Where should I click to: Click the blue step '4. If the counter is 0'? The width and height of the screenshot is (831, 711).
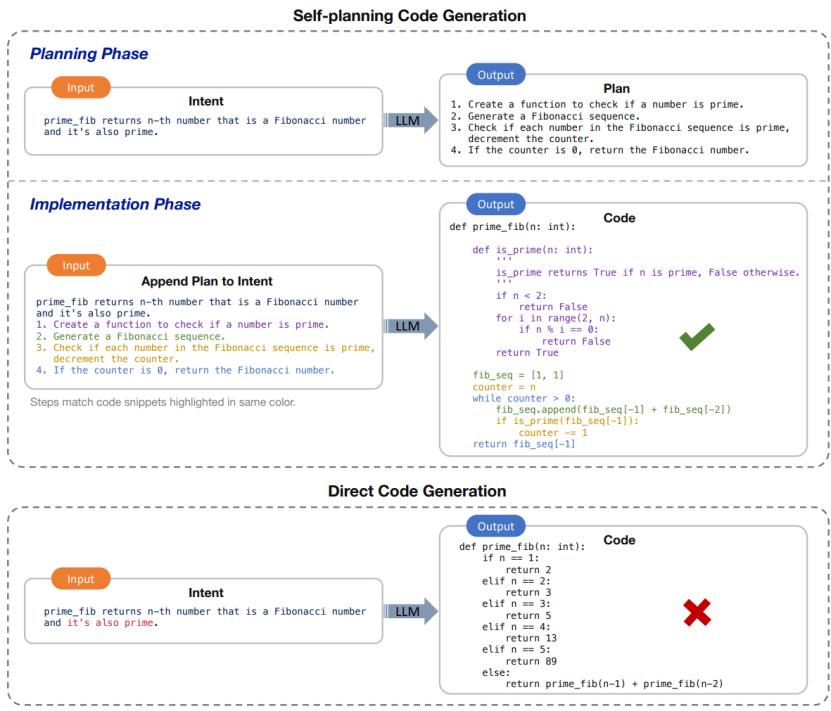185,370
